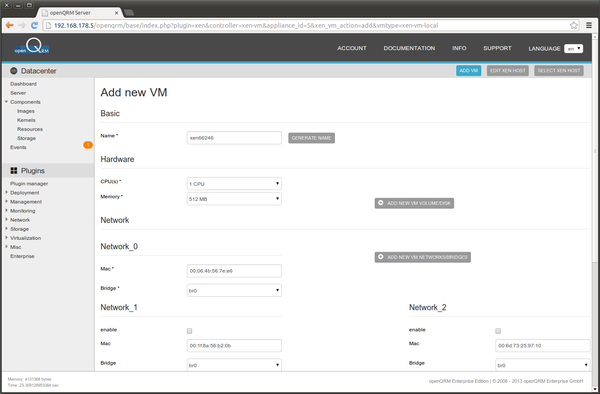Screen dimensions: 600x394
Task: Open Images under Components
Action: [26, 111]
